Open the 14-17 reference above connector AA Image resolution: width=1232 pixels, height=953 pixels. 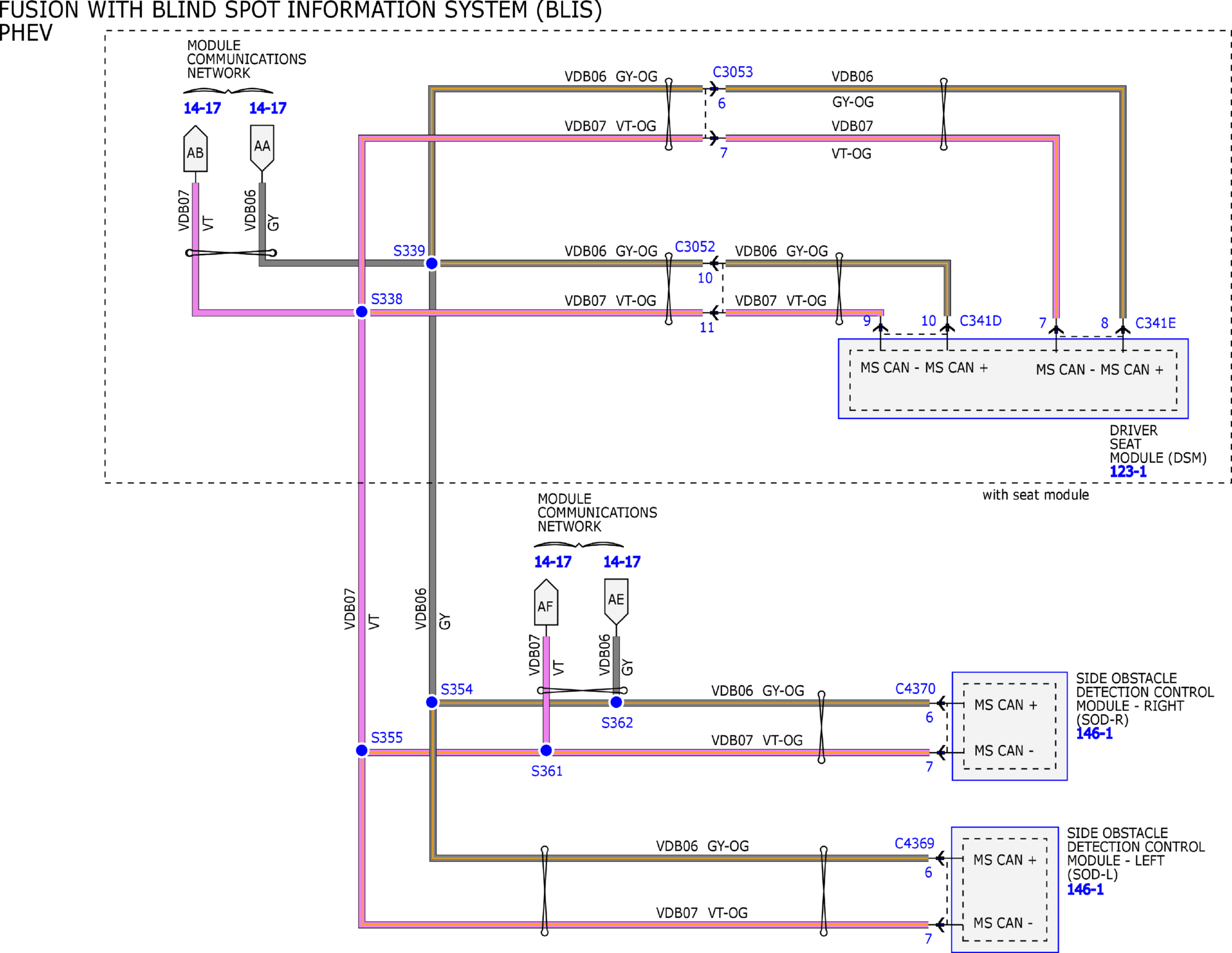pos(268,108)
